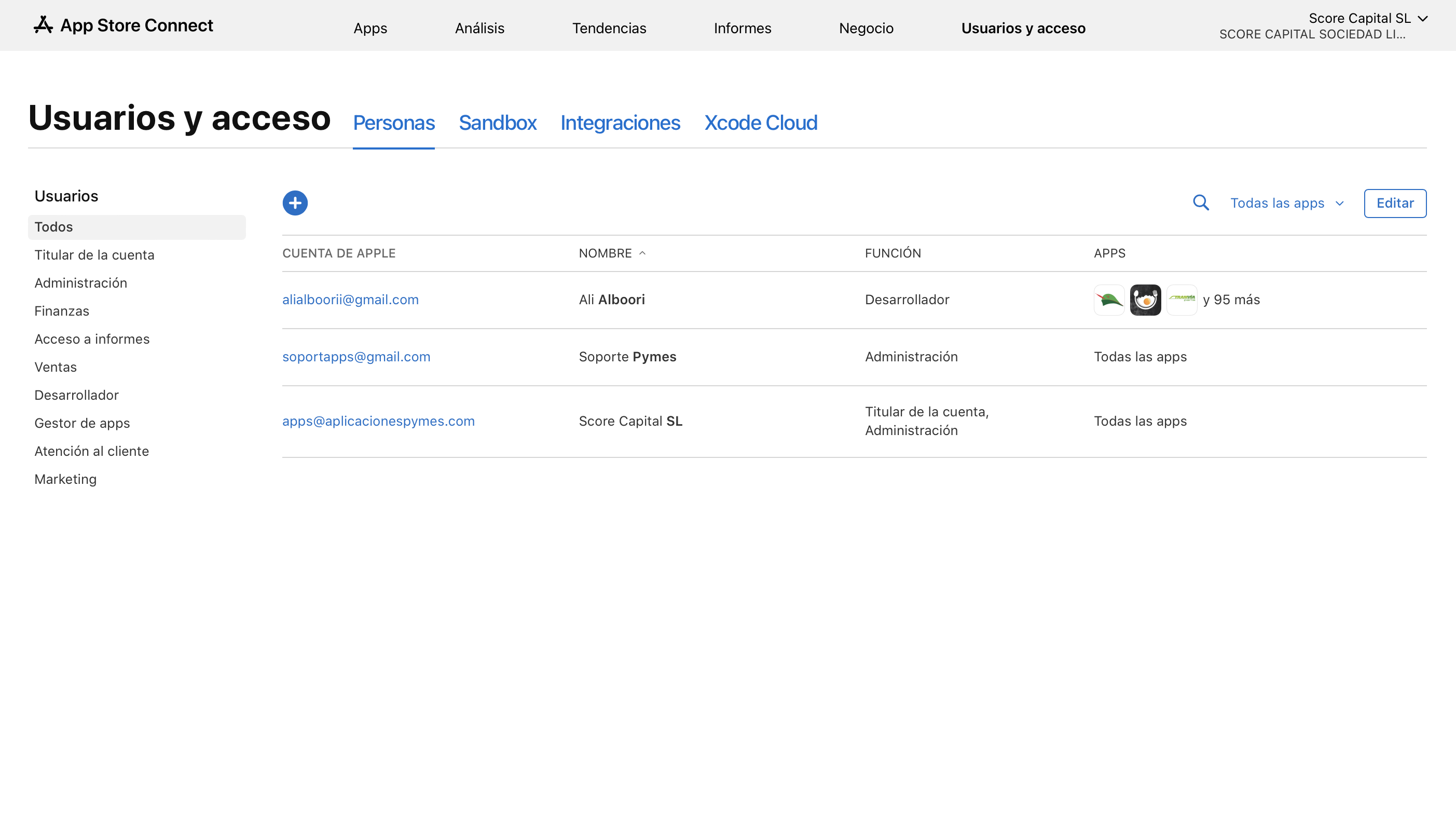Filter sidebar by Gestor de apps
1456x813 pixels.
(82, 423)
